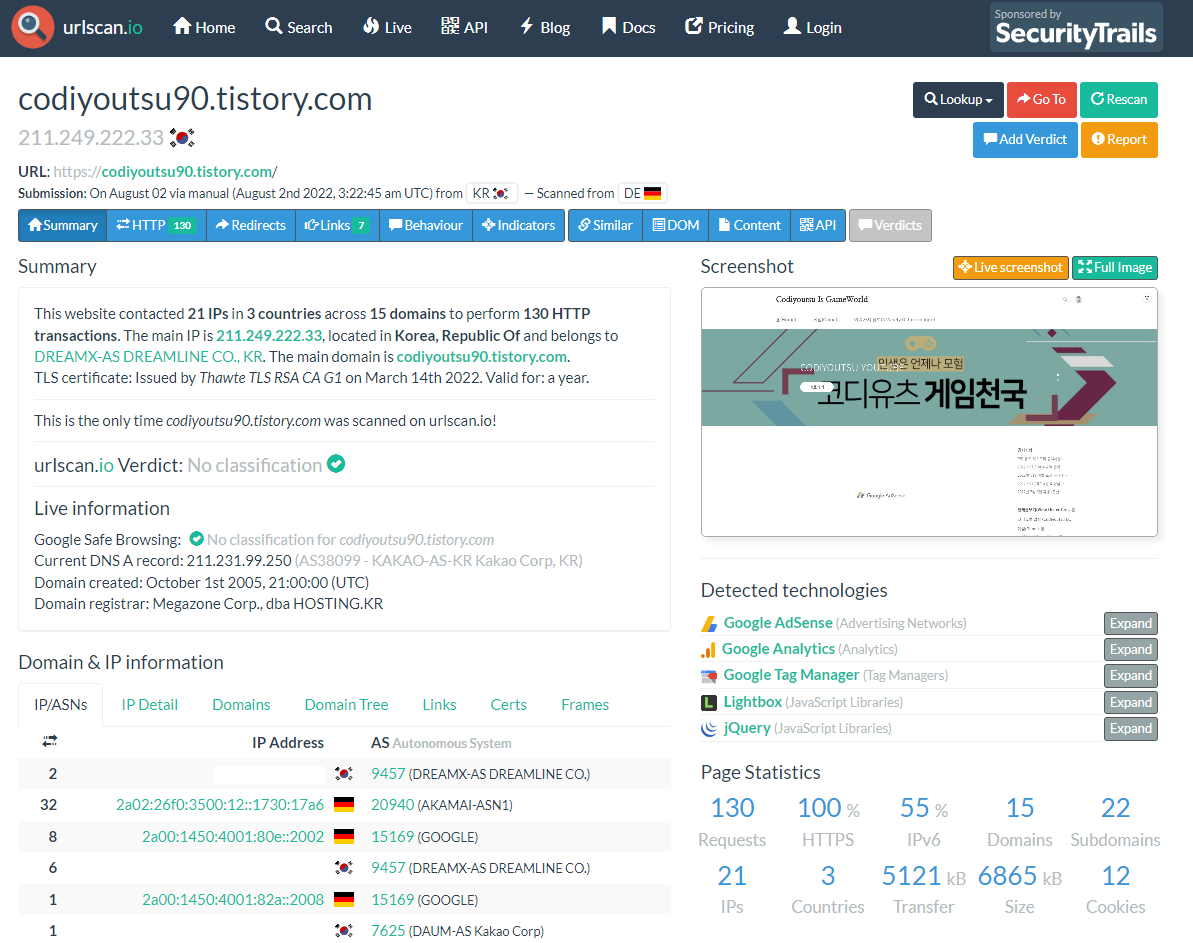The image size is (1193, 943).
Task: Click the Google Safe Browsing check icon
Action: (196, 539)
